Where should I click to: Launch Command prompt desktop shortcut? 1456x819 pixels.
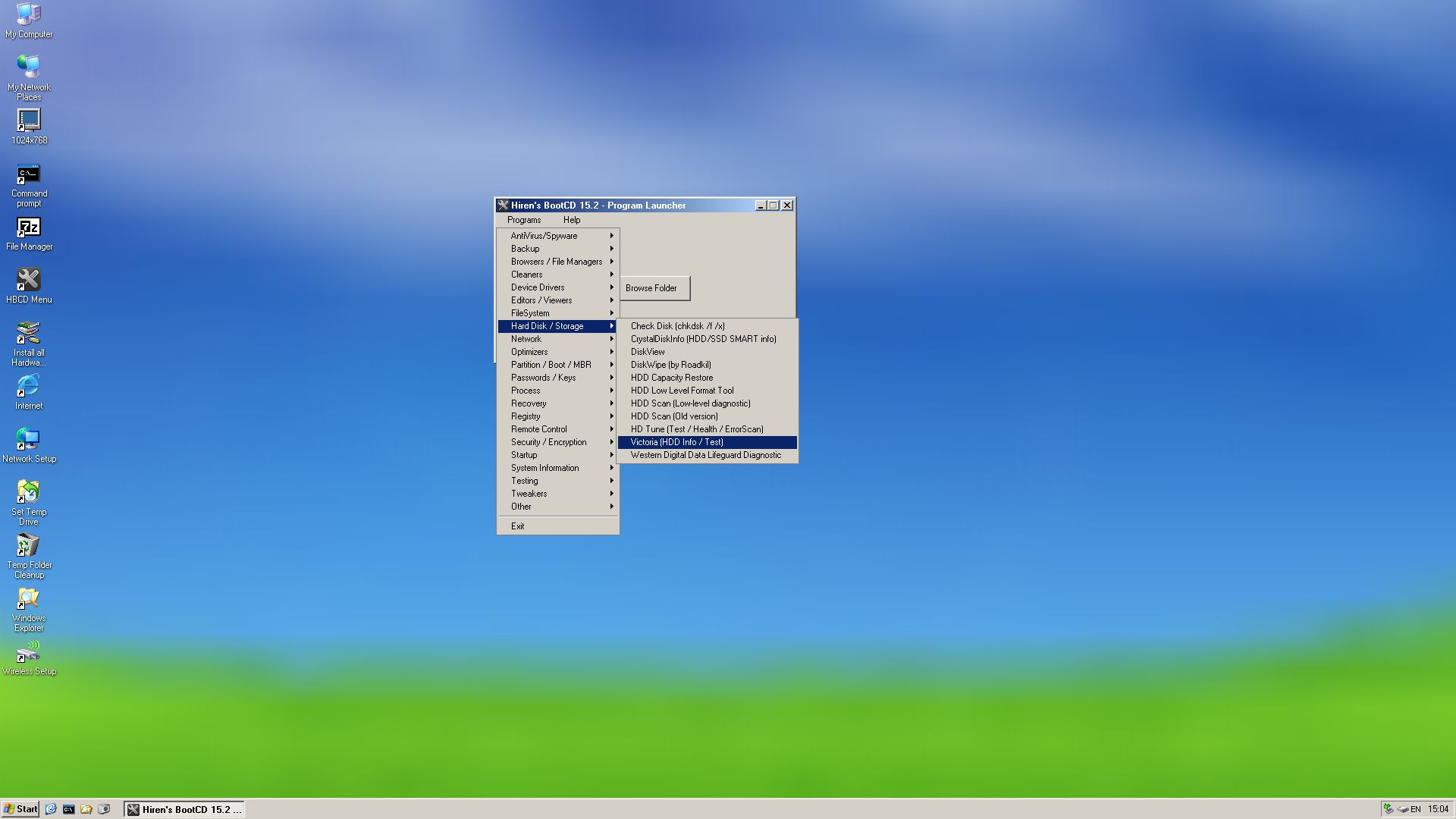click(x=29, y=185)
